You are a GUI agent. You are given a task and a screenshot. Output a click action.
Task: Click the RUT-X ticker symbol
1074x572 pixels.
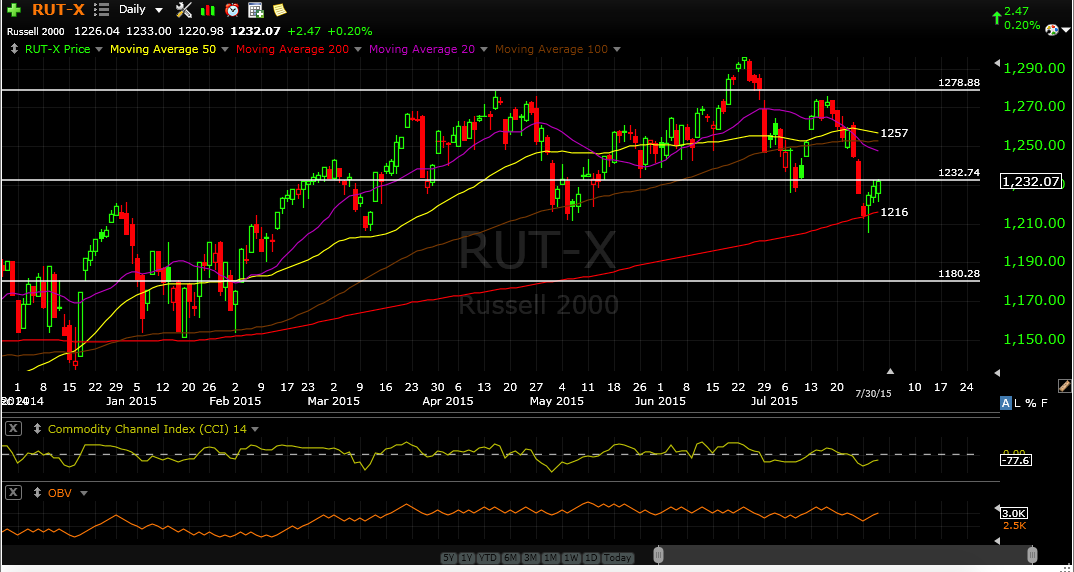(x=58, y=10)
